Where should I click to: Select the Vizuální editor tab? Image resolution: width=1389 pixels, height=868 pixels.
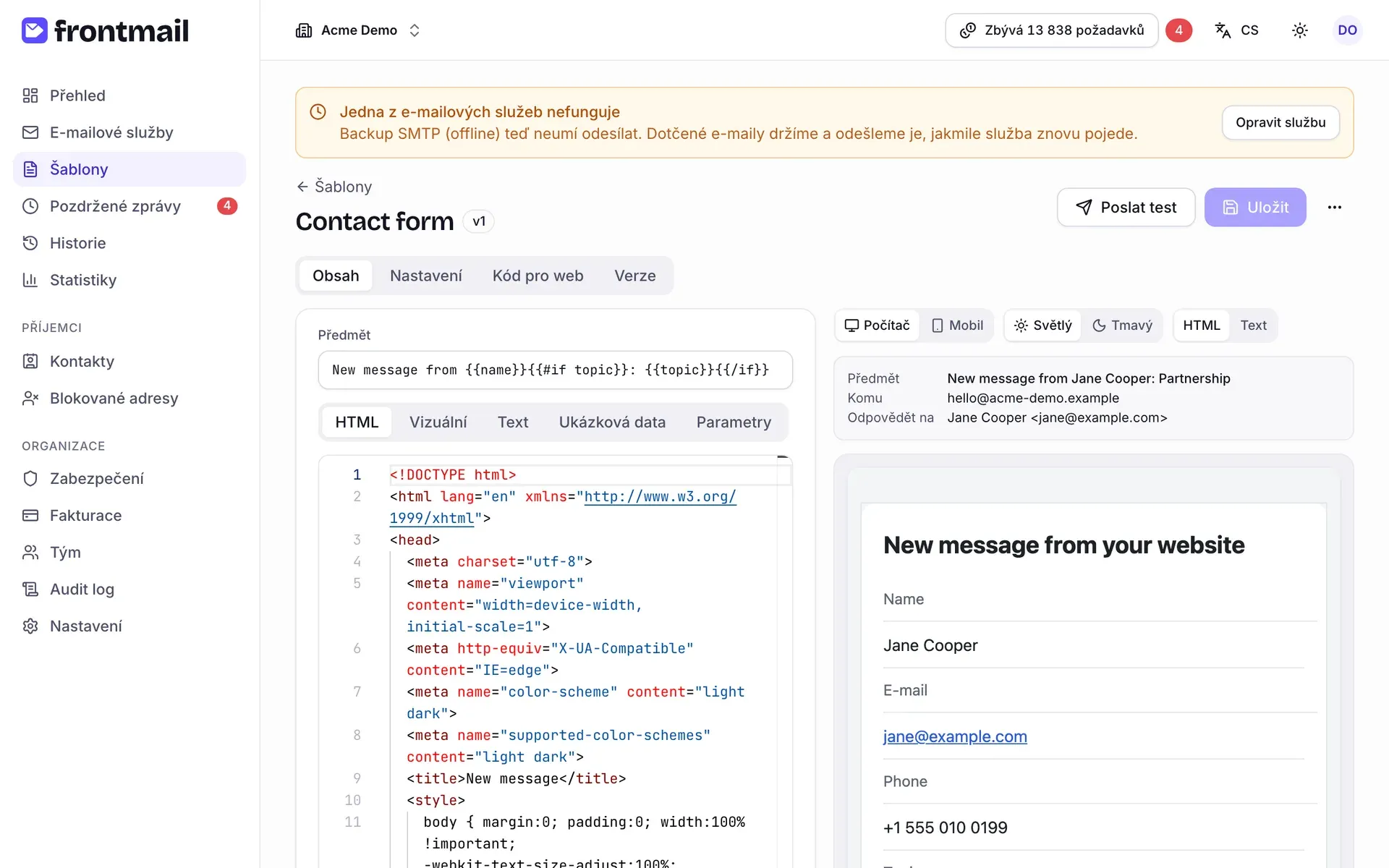click(438, 422)
